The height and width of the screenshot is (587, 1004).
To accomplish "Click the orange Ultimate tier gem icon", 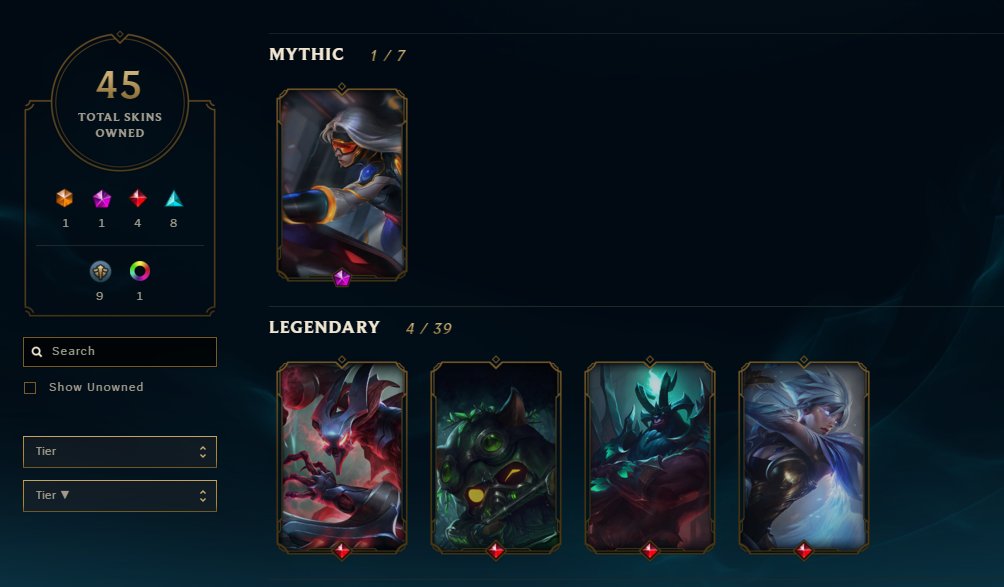I will (64, 198).
